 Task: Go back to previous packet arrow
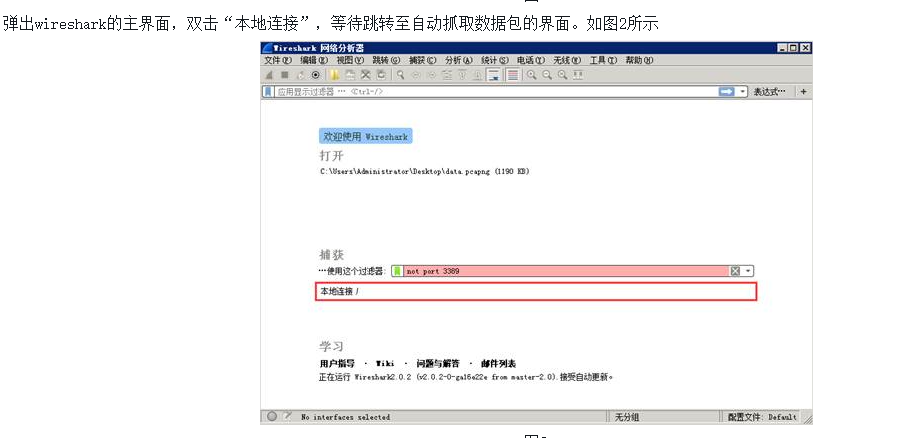pyautogui.click(x=416, y=75)
